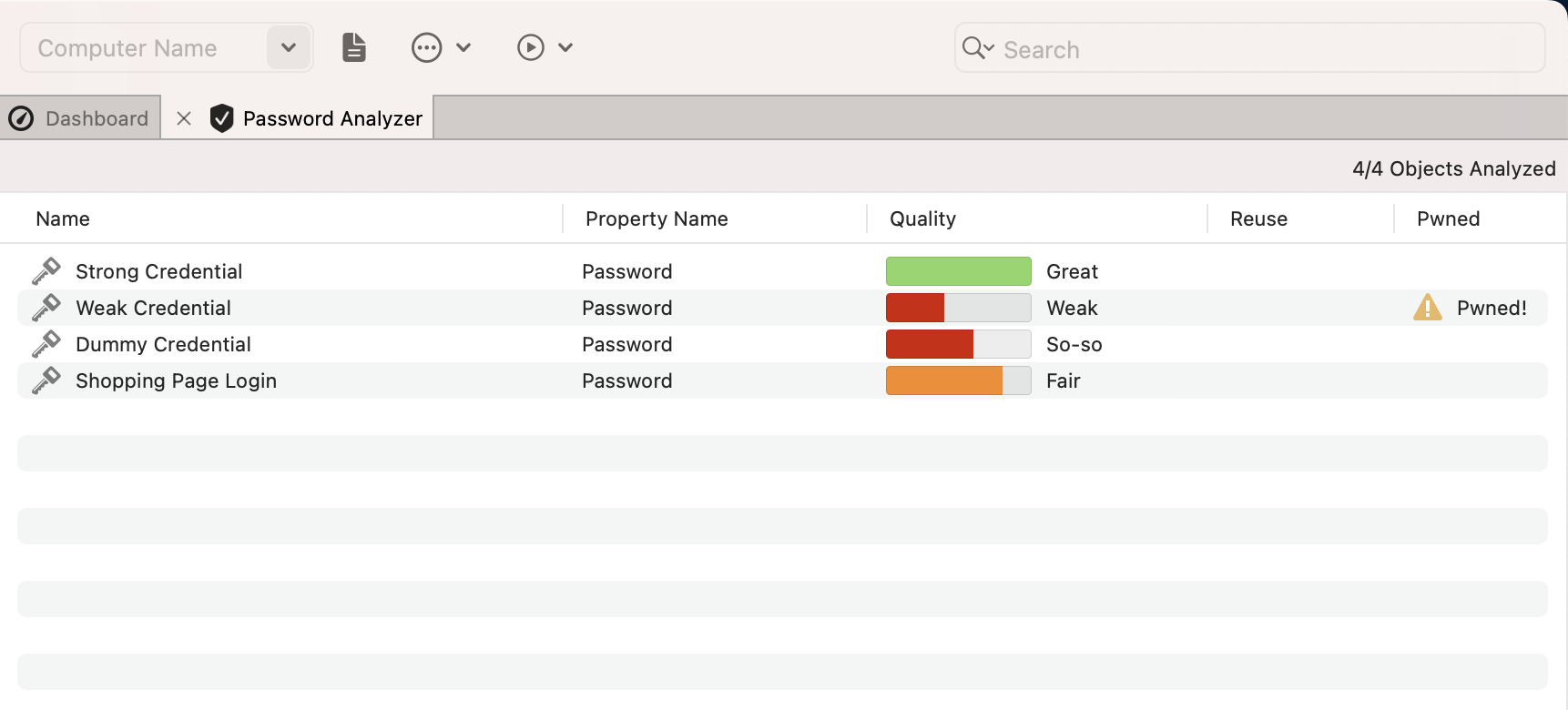Click the search magnifier icon
The width and height of the screenshot is (1568, 710).
pos(973,47)
